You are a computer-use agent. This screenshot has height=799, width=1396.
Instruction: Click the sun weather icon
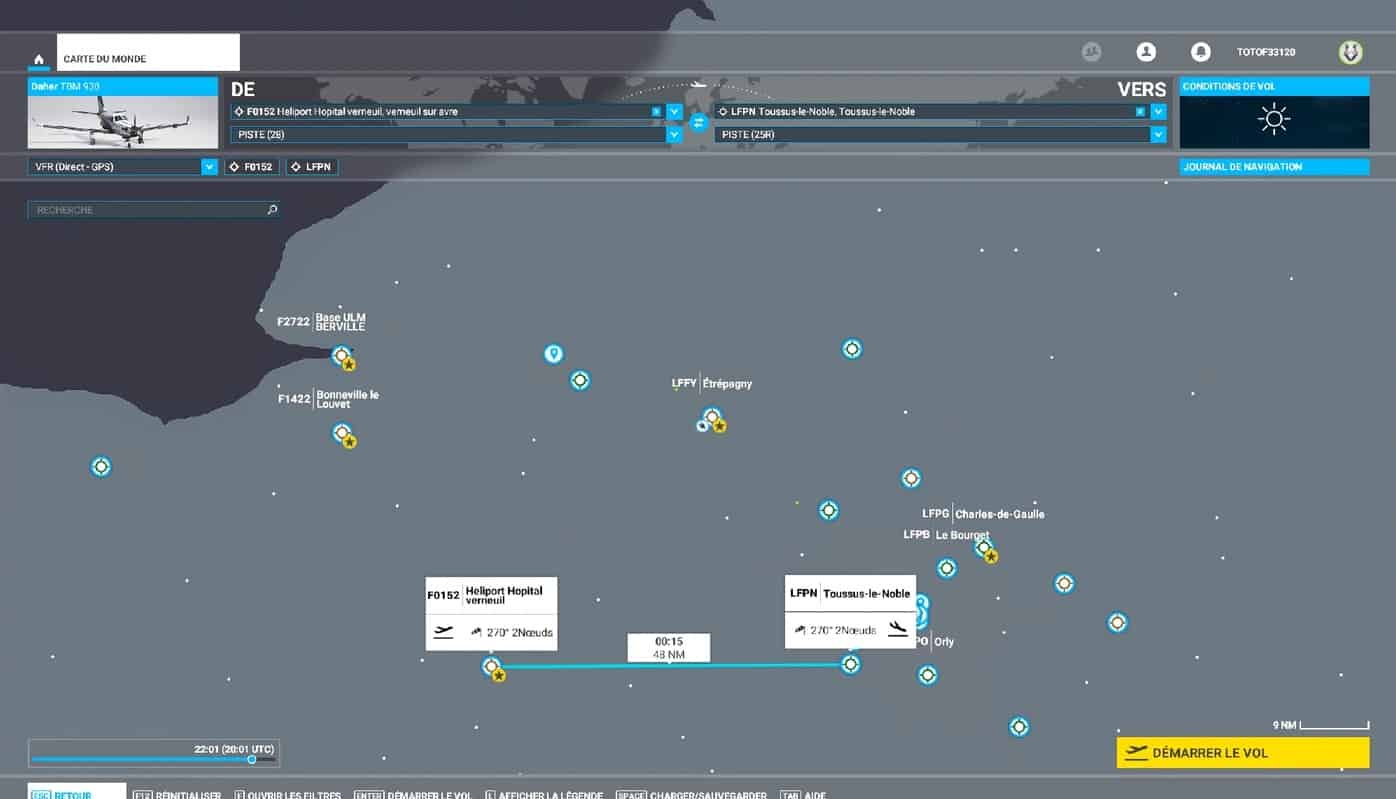(1273, 120)
